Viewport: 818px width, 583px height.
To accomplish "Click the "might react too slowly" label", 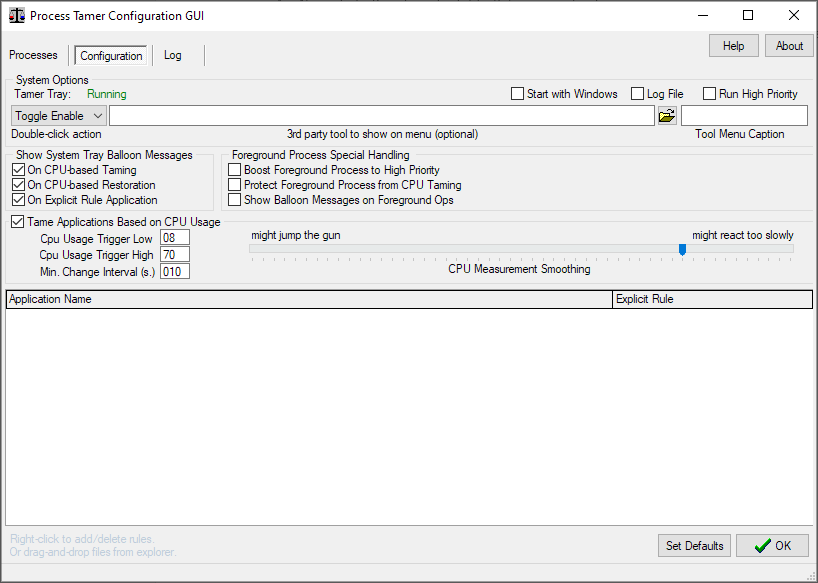I will pyautogui.click(x=743, y=235).
